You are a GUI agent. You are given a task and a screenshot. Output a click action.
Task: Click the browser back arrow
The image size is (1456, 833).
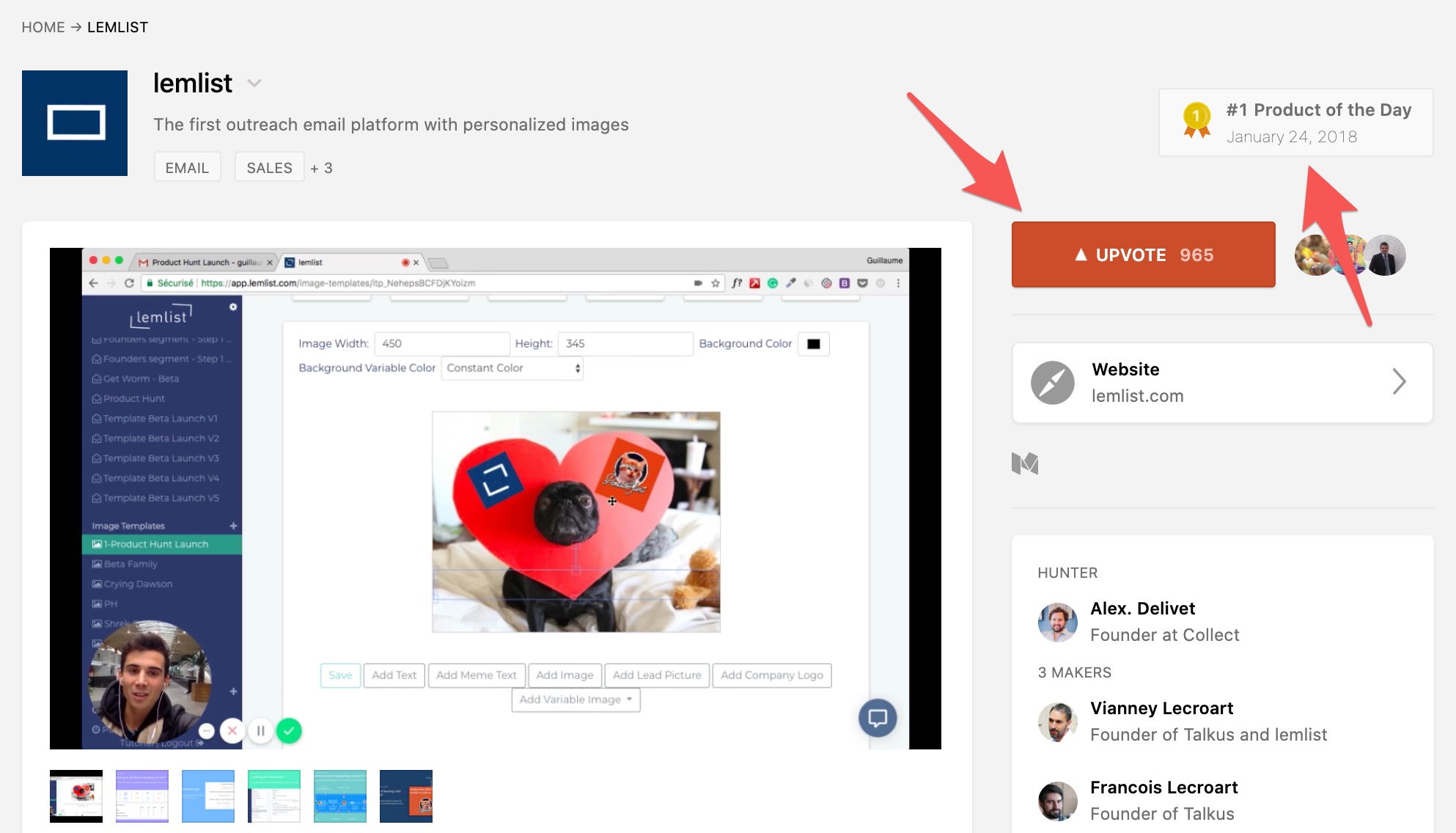point(93,283)
